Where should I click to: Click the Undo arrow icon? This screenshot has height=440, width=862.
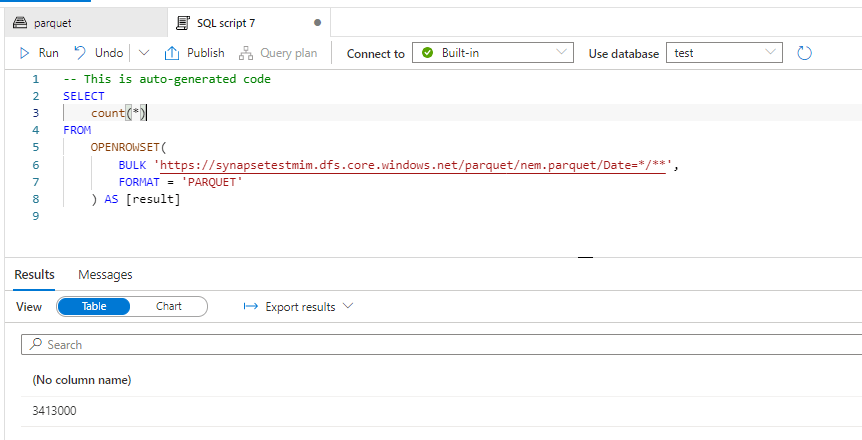pos(80,53)
